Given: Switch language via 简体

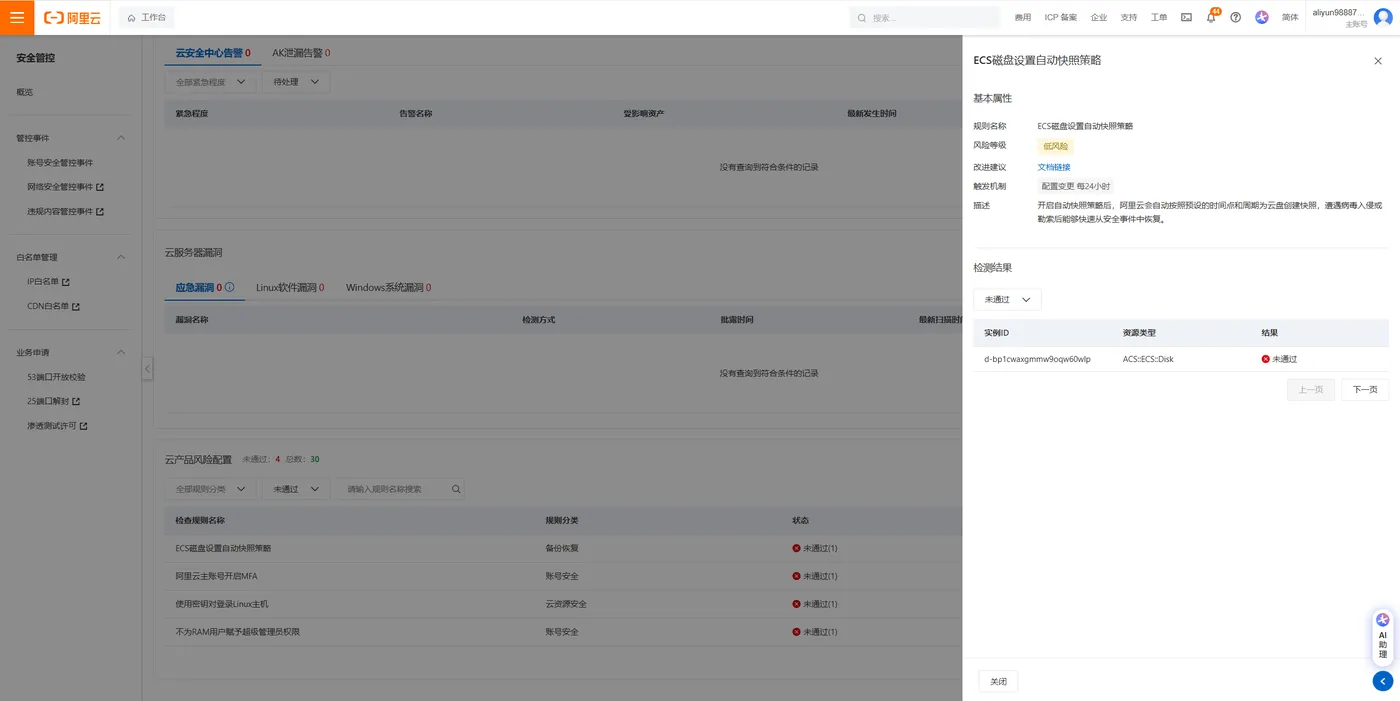Looking at the screenshot, I should 1290,18.
